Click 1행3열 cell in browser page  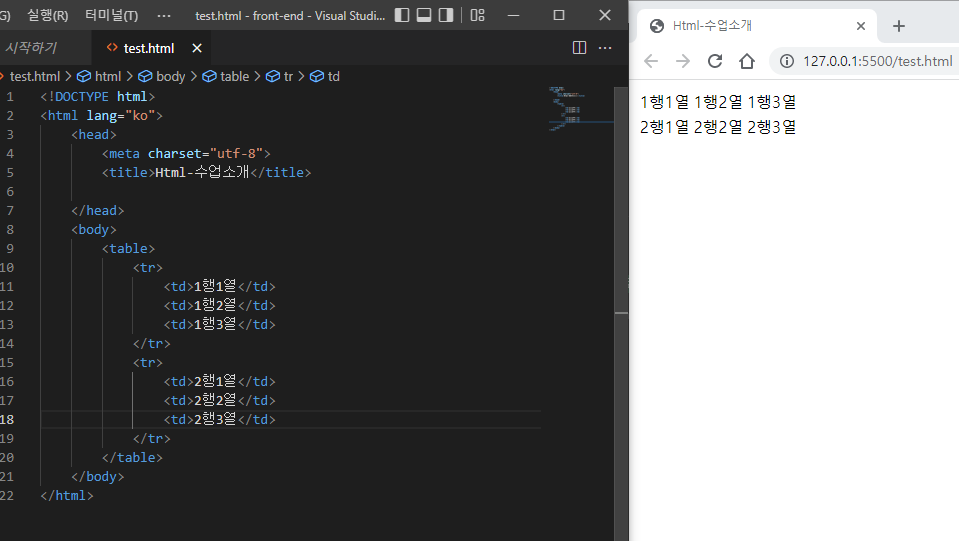[x=772, y=102]
